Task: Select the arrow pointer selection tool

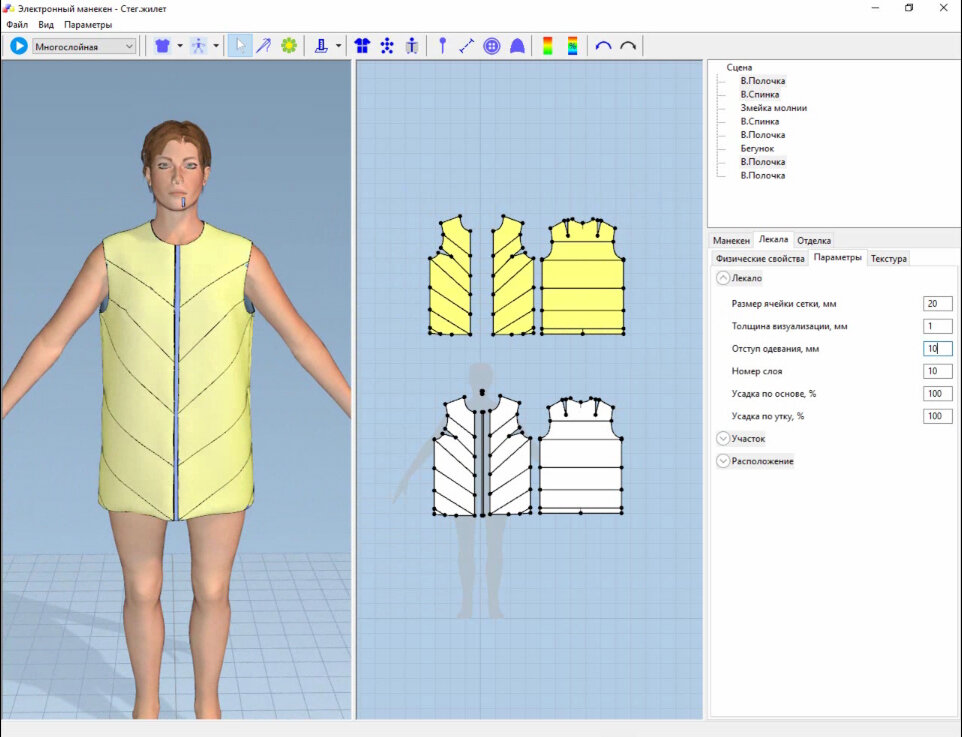Action: point(240,46)
